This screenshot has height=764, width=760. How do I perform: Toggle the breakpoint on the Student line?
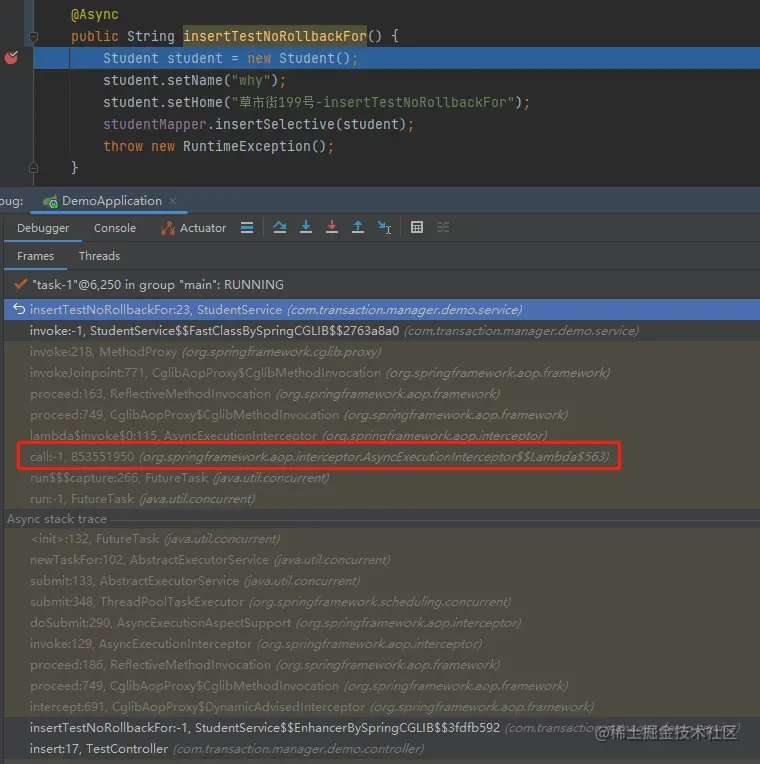tap(11, 58)
